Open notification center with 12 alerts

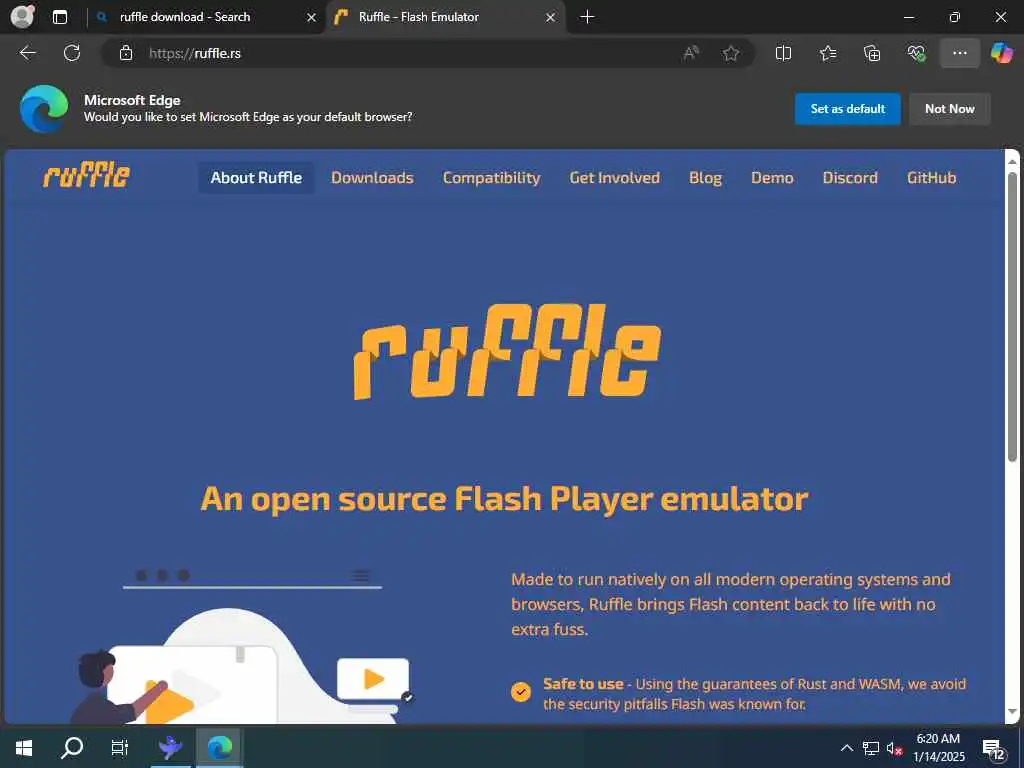click(993, 749)
